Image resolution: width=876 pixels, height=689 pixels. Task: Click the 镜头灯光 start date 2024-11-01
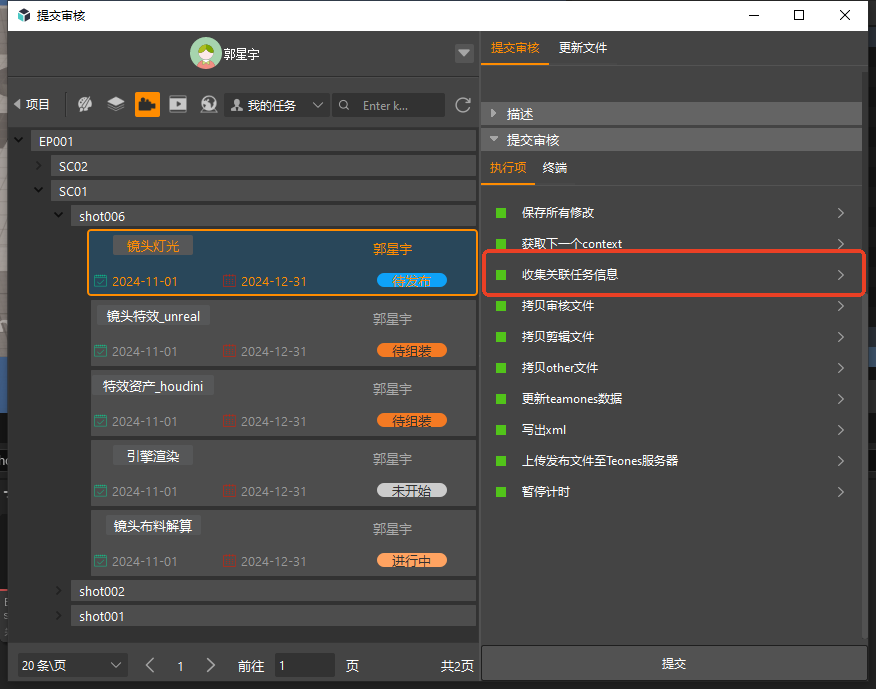(145, 281)
